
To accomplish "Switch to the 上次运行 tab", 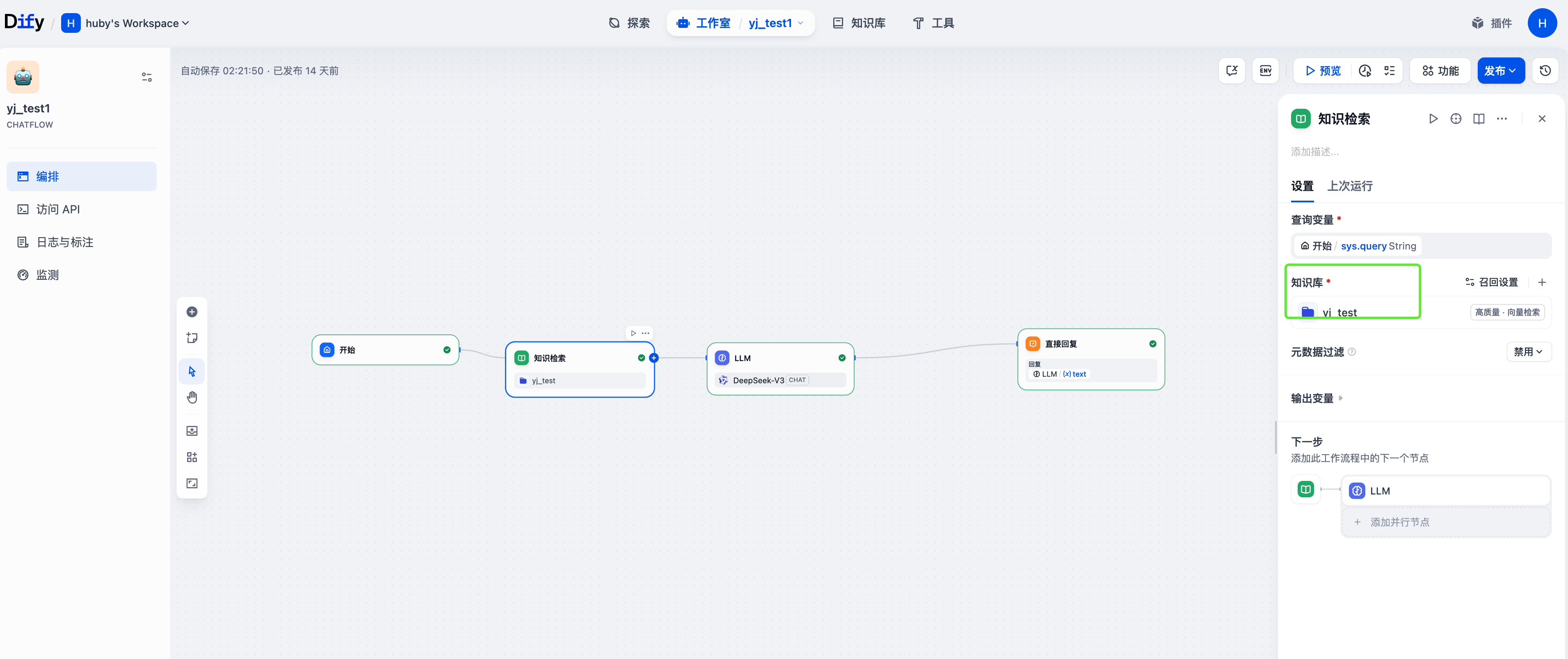I will point(1349,186).
